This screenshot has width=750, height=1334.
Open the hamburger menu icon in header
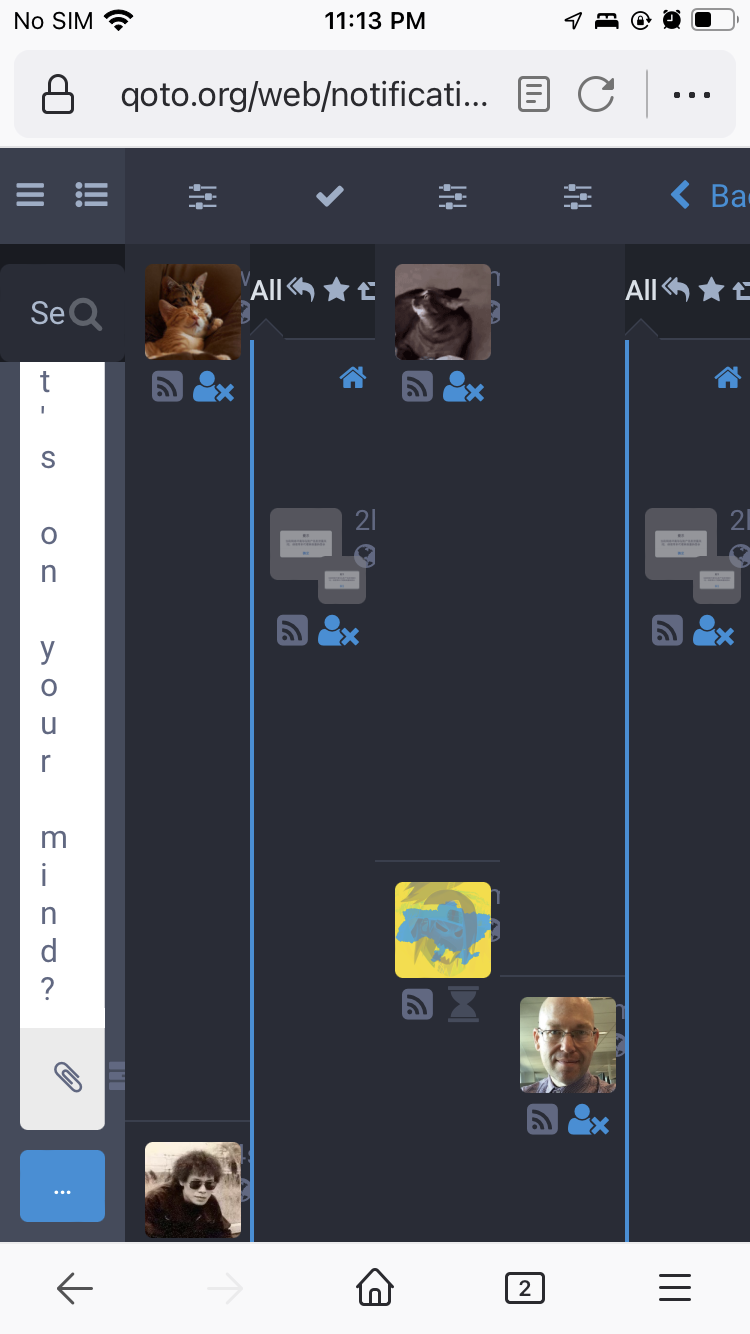30,194
